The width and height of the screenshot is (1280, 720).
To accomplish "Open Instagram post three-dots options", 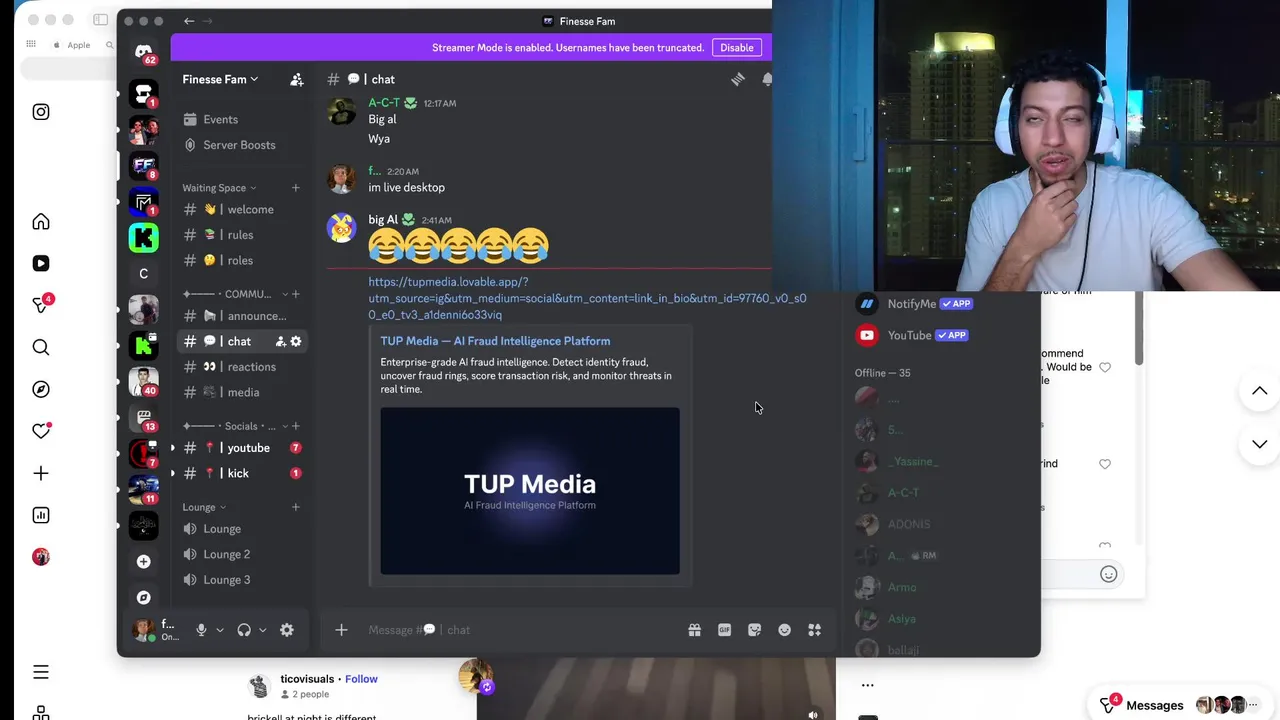I will pos(867,685).
